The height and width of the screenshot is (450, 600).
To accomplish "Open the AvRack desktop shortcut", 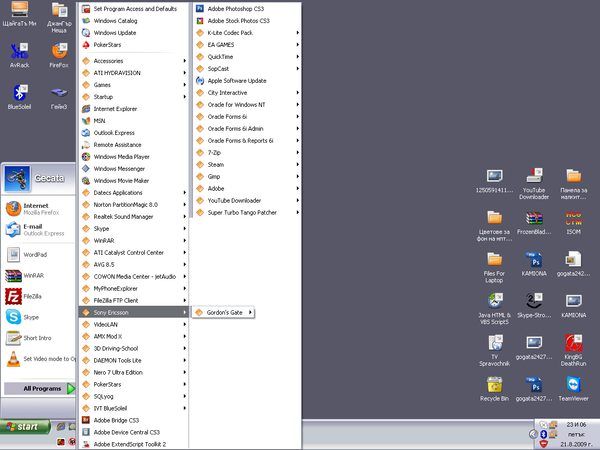I will pos(20,55).
